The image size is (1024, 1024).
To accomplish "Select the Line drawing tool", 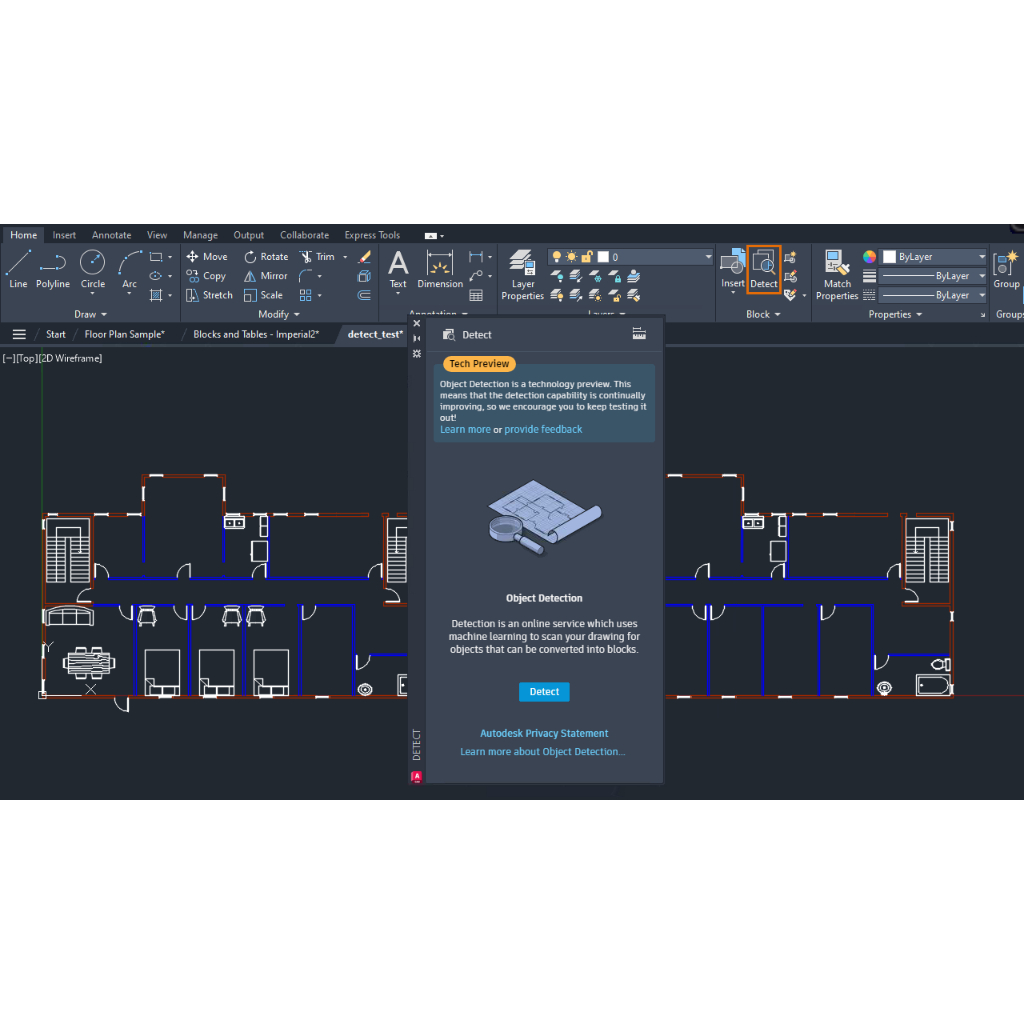I will (18, 269).
